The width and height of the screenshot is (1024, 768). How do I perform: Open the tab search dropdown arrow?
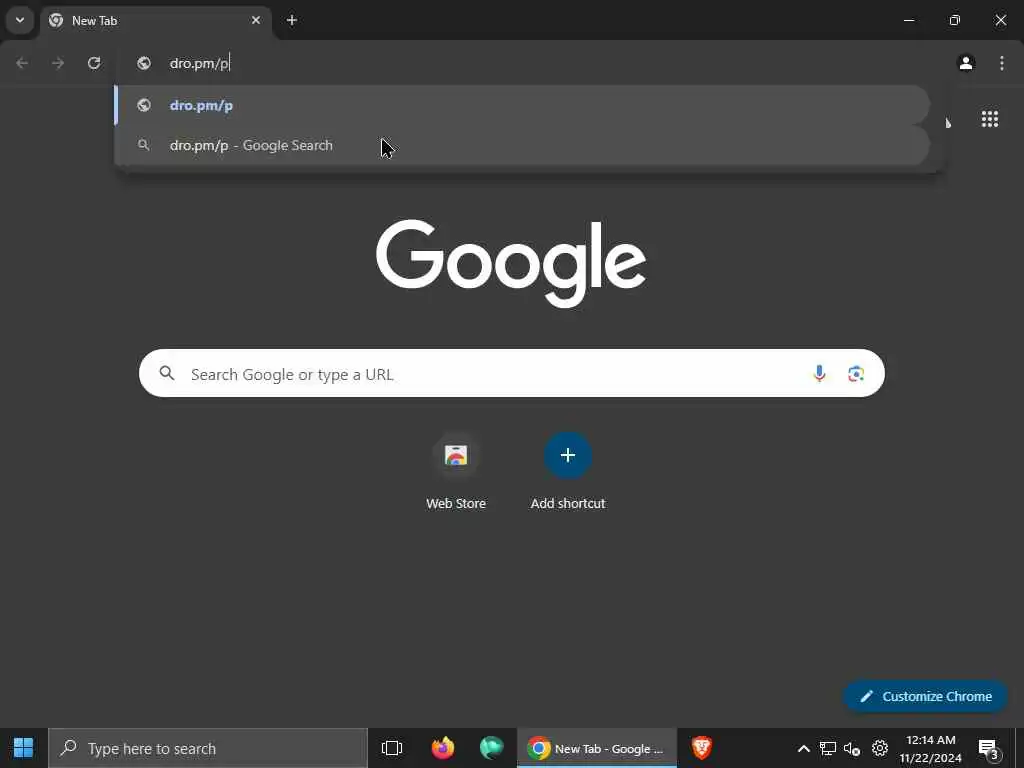(20, 20)
